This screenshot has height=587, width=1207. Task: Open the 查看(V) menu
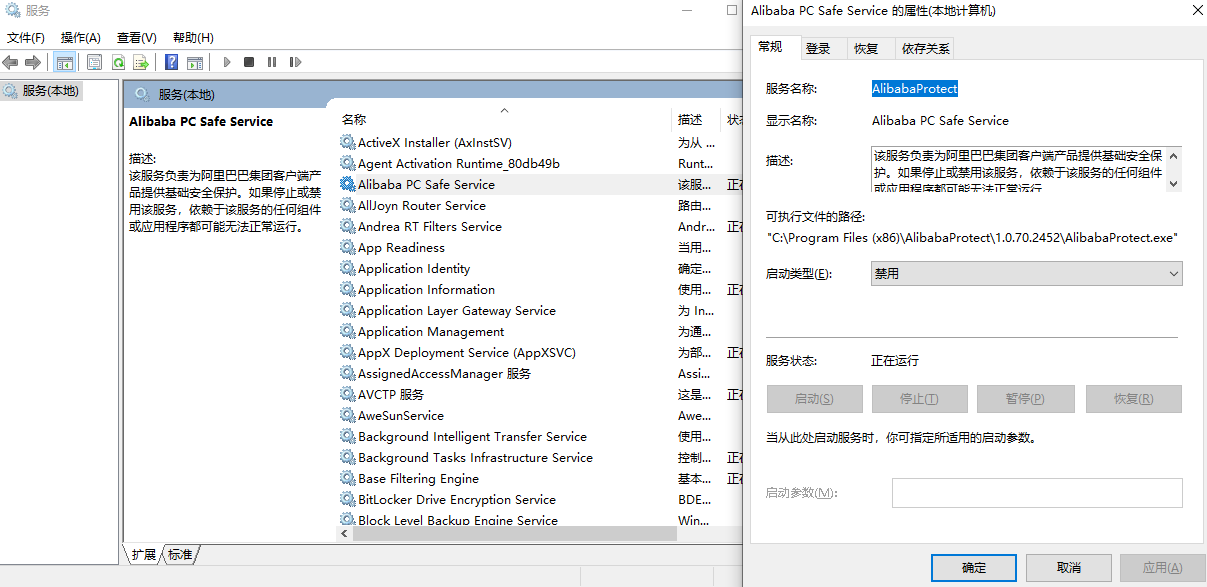click(136, 38)
